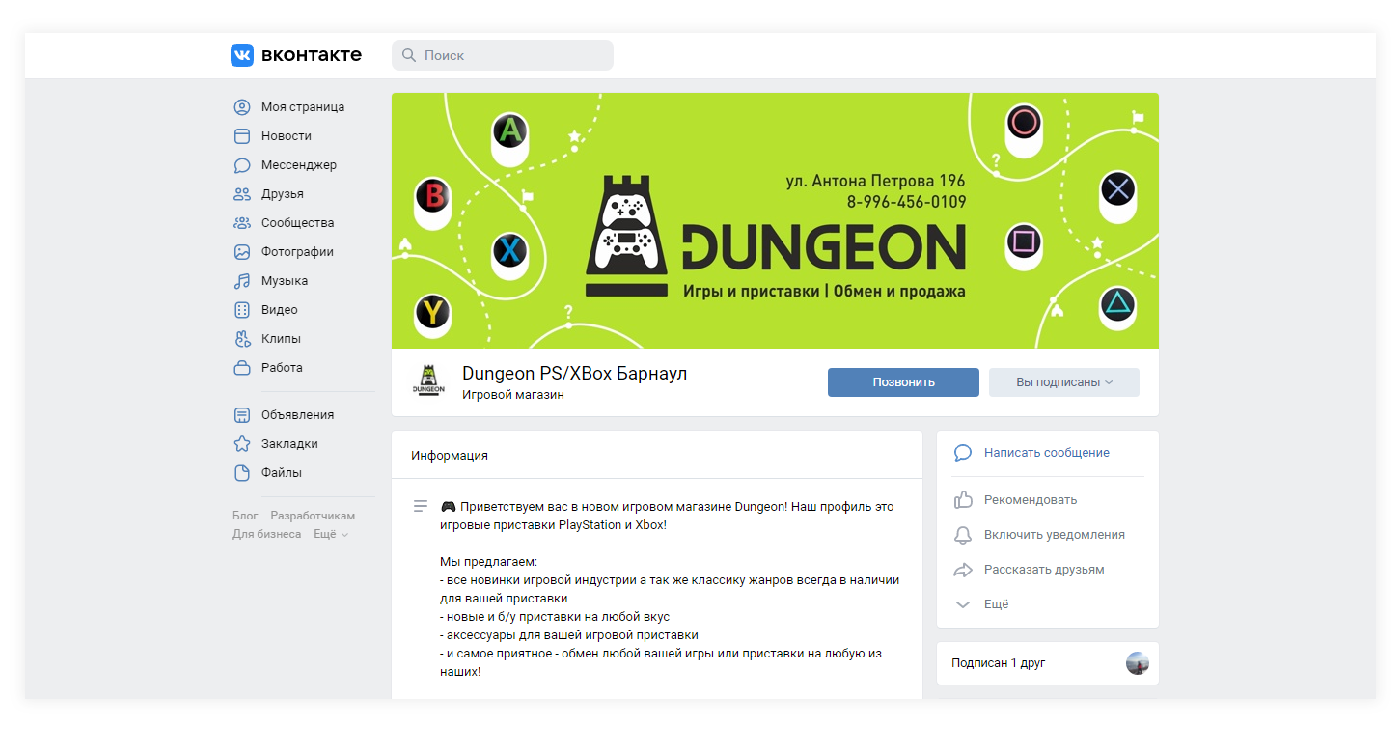Open the Music note icon
Image resolution: width=1400 pixels, height=741 pixels.
[x=242, y=281]
